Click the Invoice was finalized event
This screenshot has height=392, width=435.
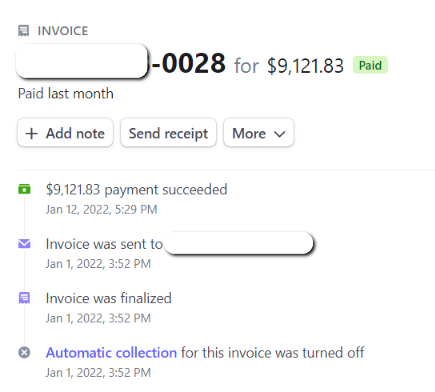(x=109, y=298)
